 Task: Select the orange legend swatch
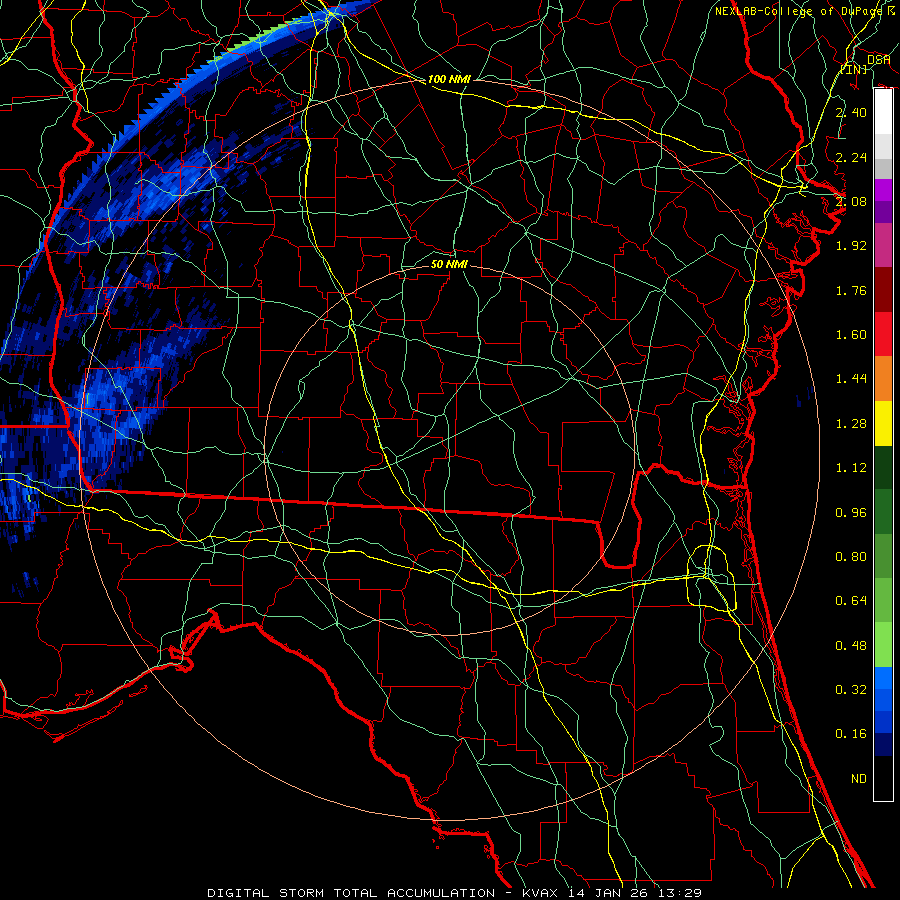point(883,379)
